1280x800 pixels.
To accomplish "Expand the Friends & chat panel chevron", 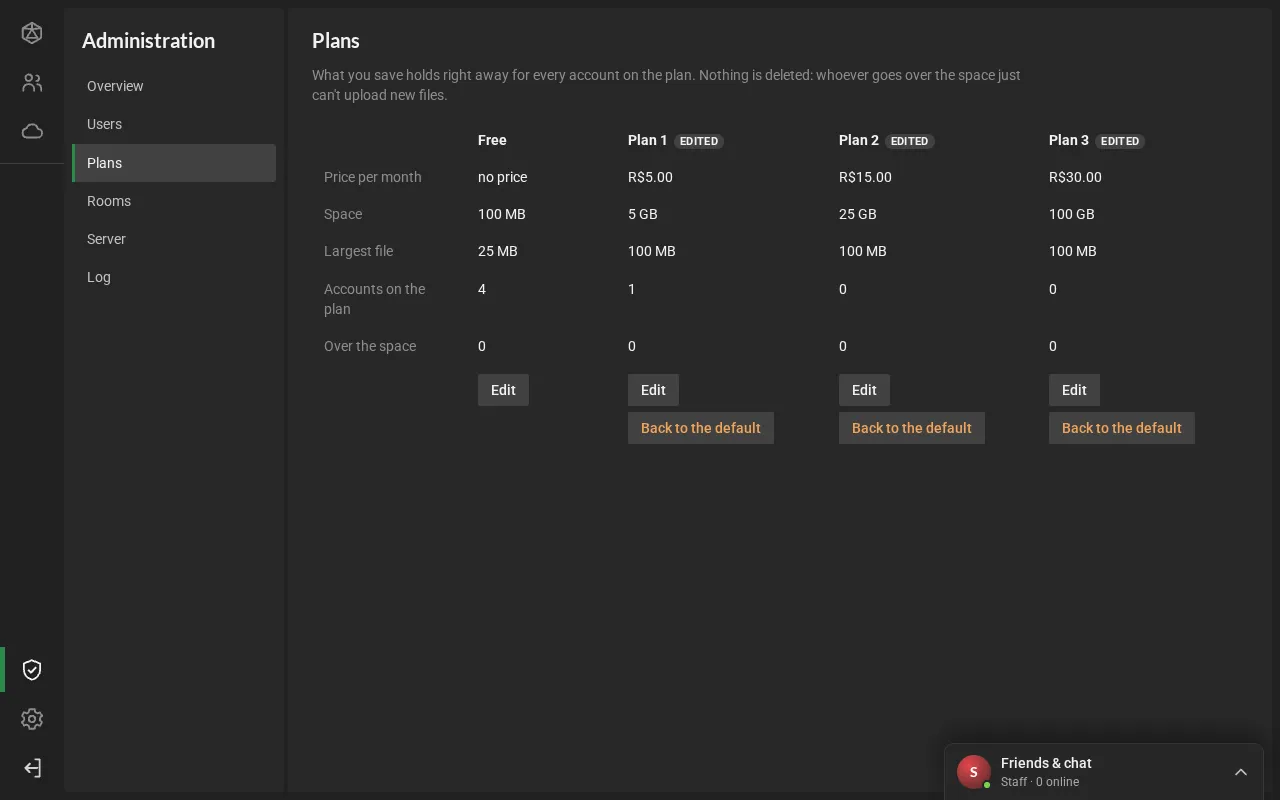I will coord(1241,772).
